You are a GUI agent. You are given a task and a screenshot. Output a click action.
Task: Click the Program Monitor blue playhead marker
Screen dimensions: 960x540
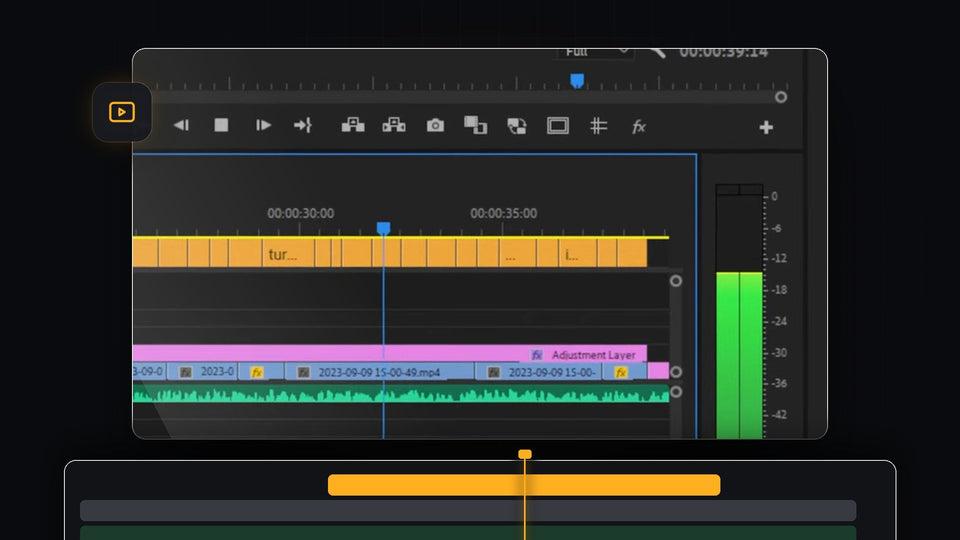click(x=577, y=81)
